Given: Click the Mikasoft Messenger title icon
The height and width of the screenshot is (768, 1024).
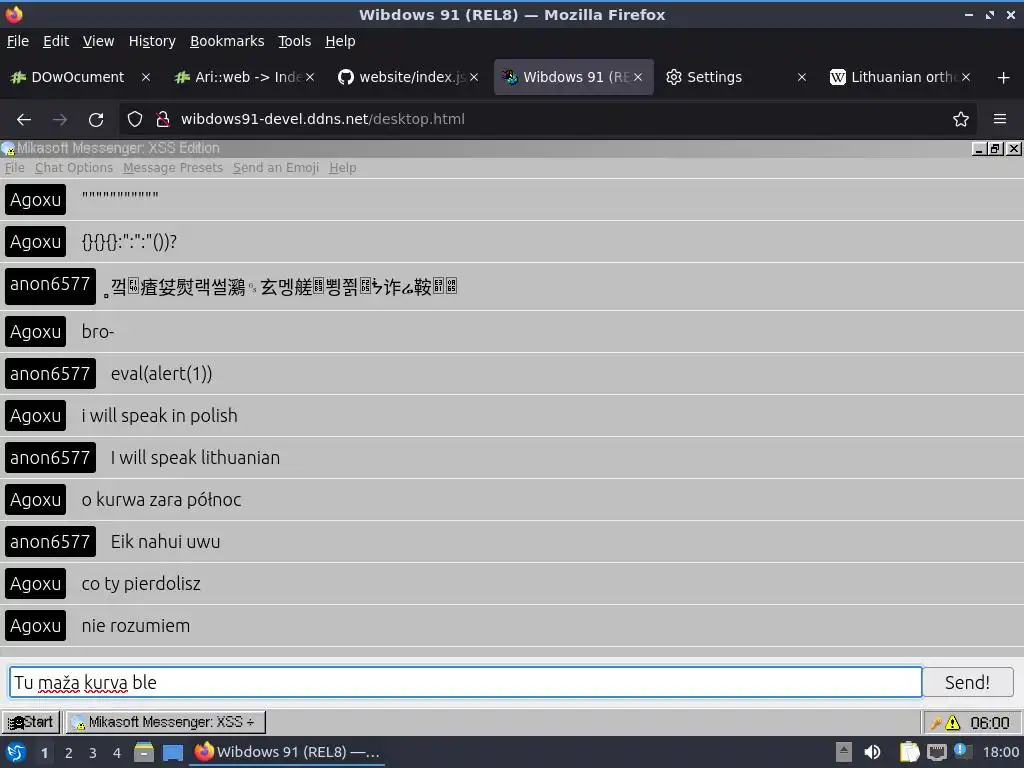Looking at the screenshot, I should coord(8,149).
